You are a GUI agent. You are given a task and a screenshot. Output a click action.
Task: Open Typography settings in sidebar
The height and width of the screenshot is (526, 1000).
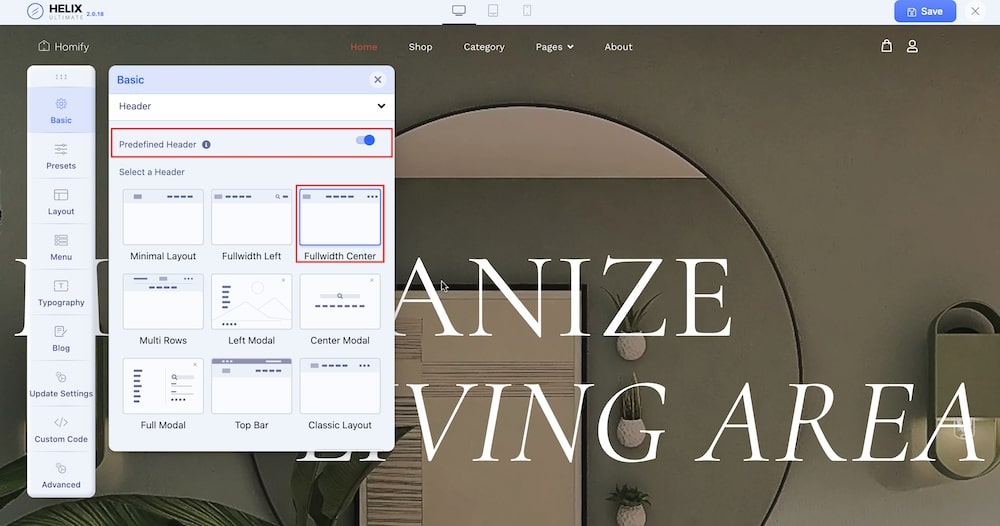point(61,293)
